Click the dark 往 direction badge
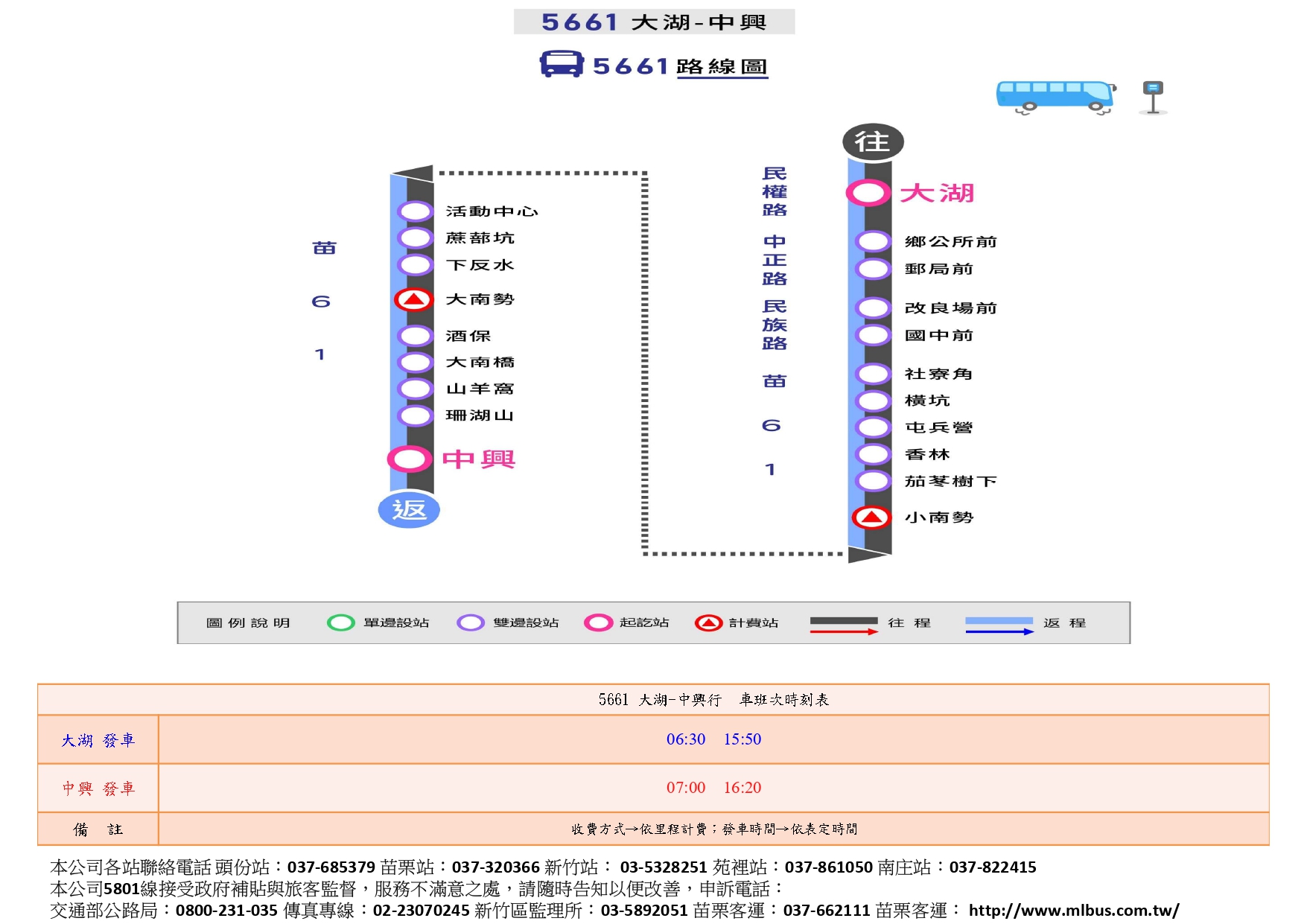This screenshot has width=1307, height=924. 873,141
